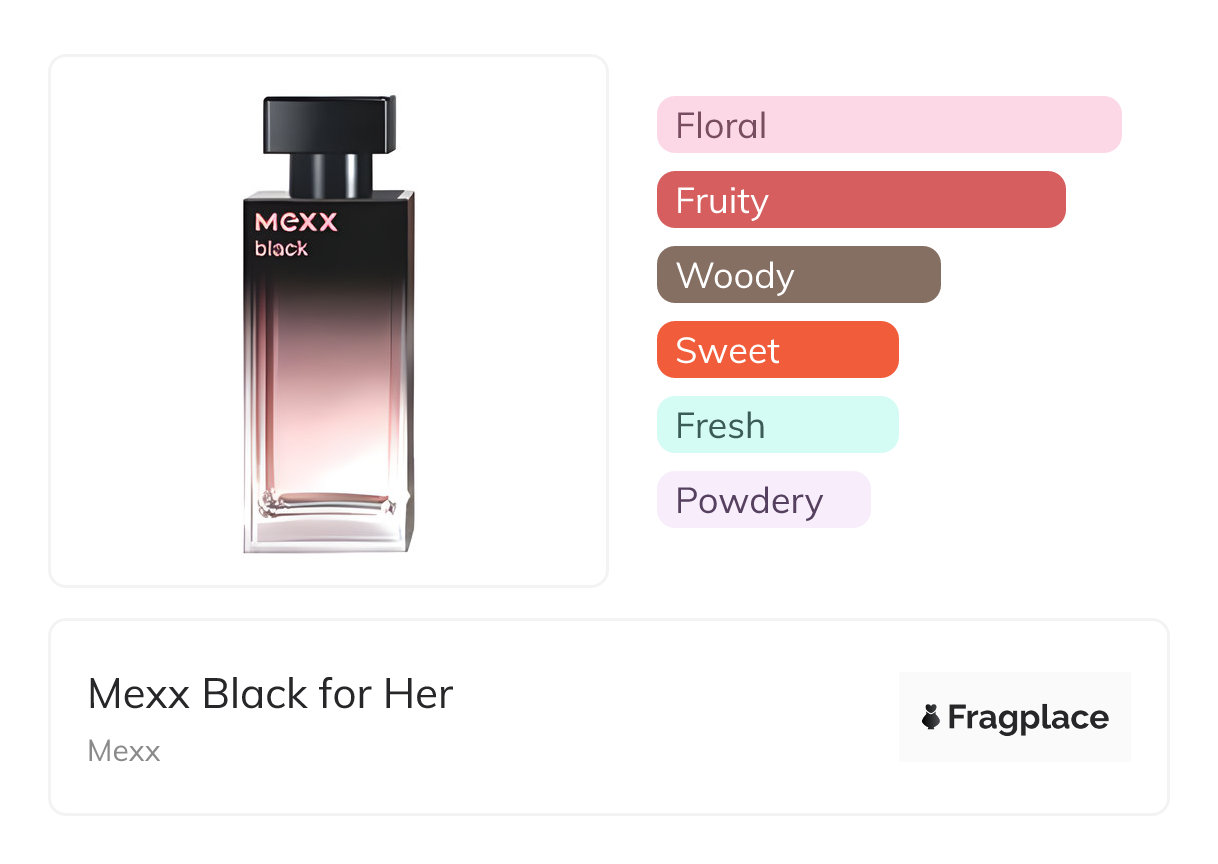The image size is (1218, 864).
Task: Select the mint Fresh accord bar
Action: pyautogui.click(x=777, y=425)
